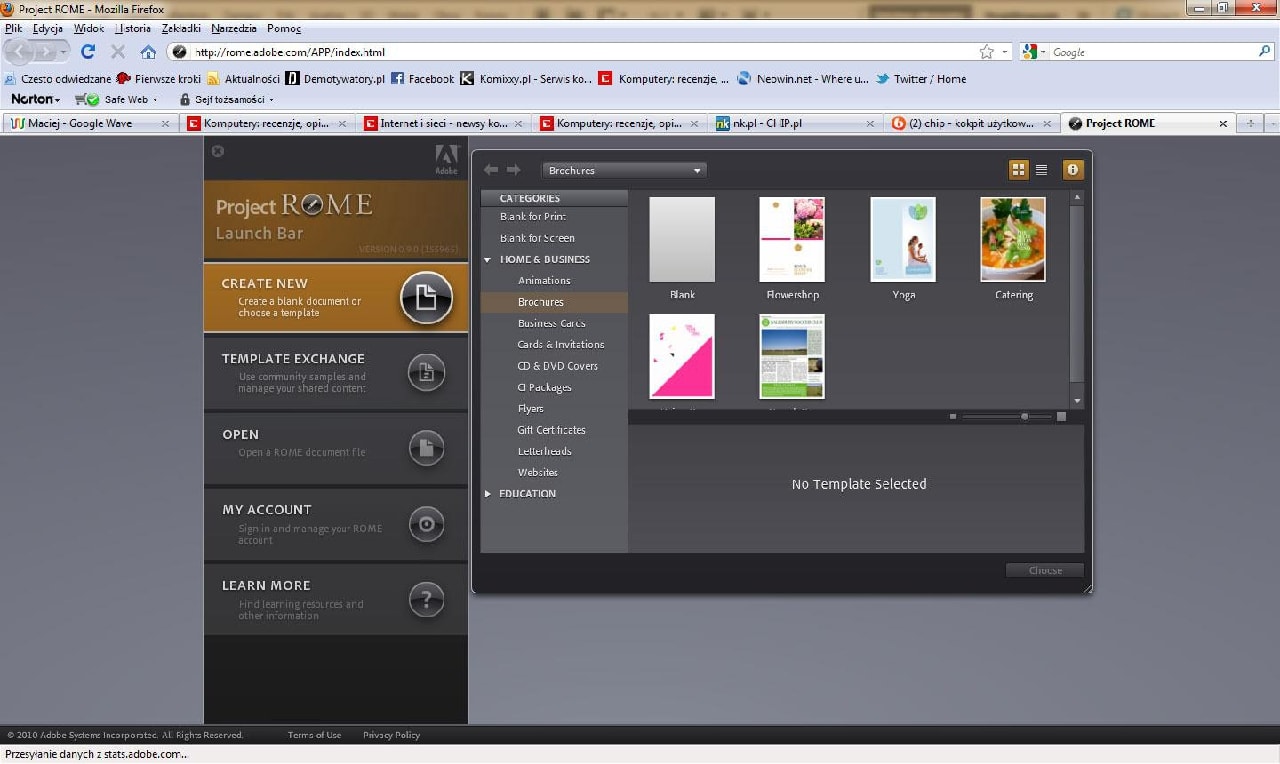Switch to list view
Viewport: 1280px width, 764px height.
coord(1041,170)
